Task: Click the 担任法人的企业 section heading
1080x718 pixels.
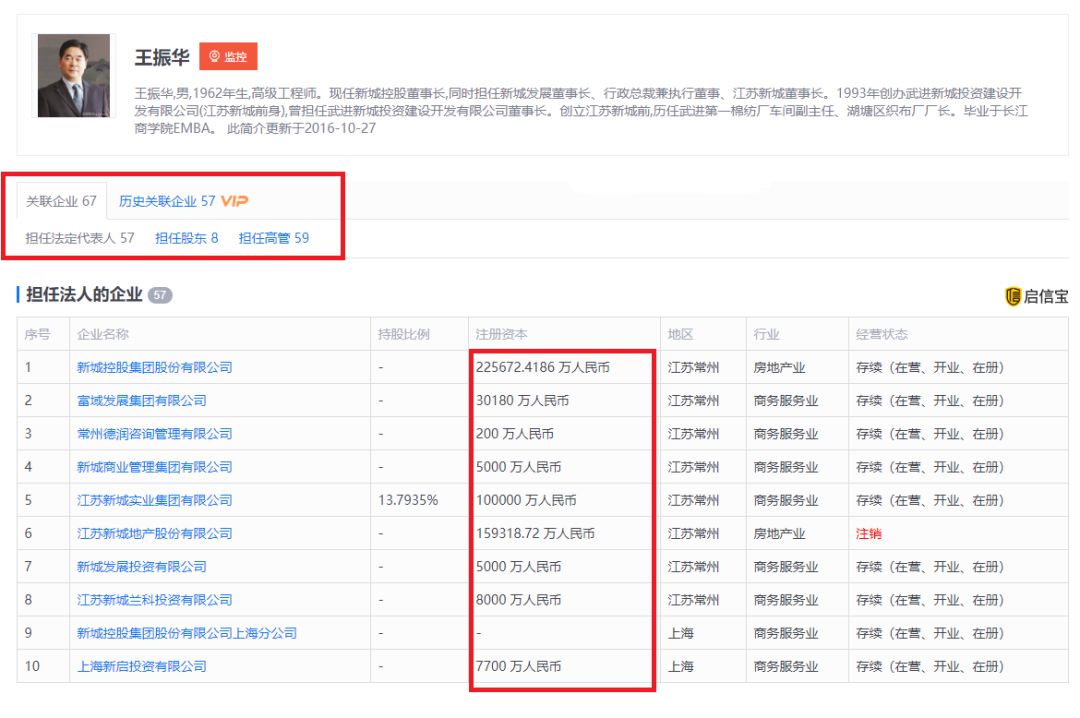Action: pos(84,295)
